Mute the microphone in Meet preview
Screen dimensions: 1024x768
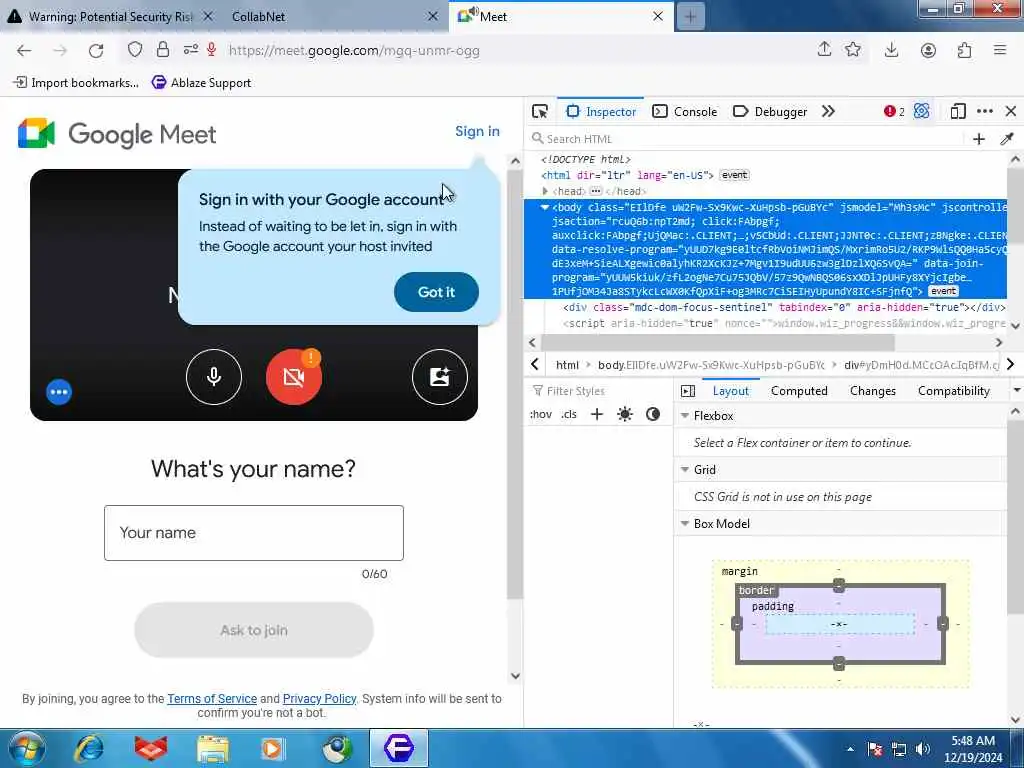[x=214, y=377]
